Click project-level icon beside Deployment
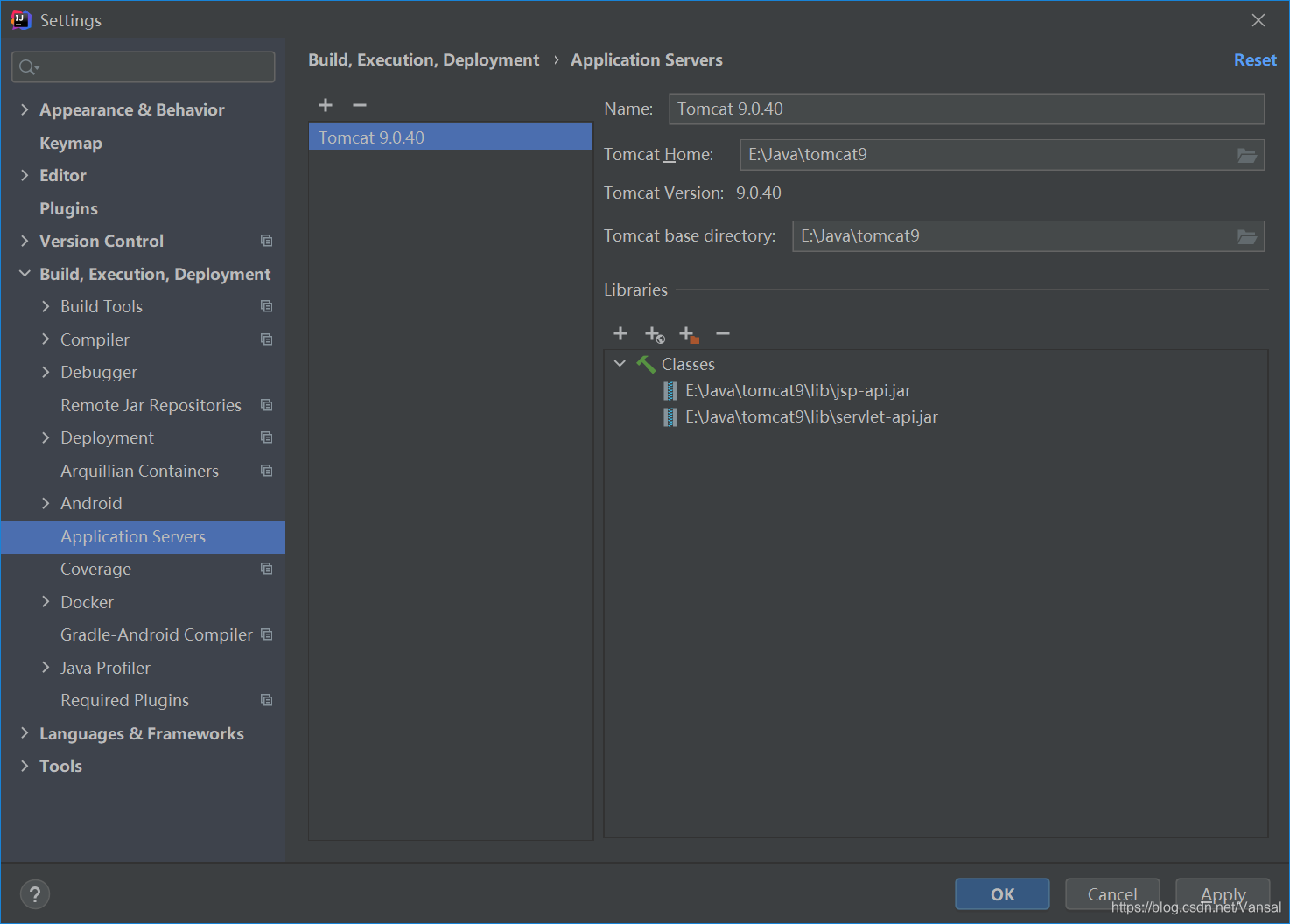 tap(267, 437)
